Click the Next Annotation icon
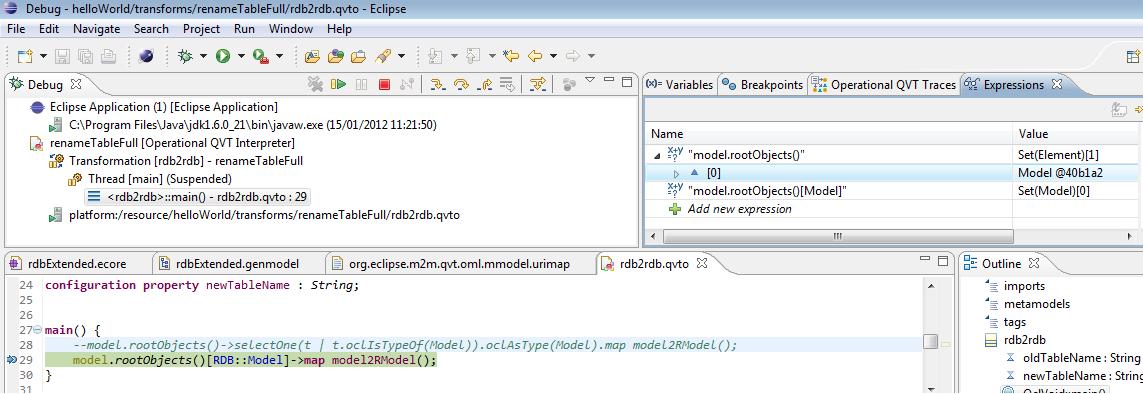This screenshot has width=1143, height=394. pos(435,56)
